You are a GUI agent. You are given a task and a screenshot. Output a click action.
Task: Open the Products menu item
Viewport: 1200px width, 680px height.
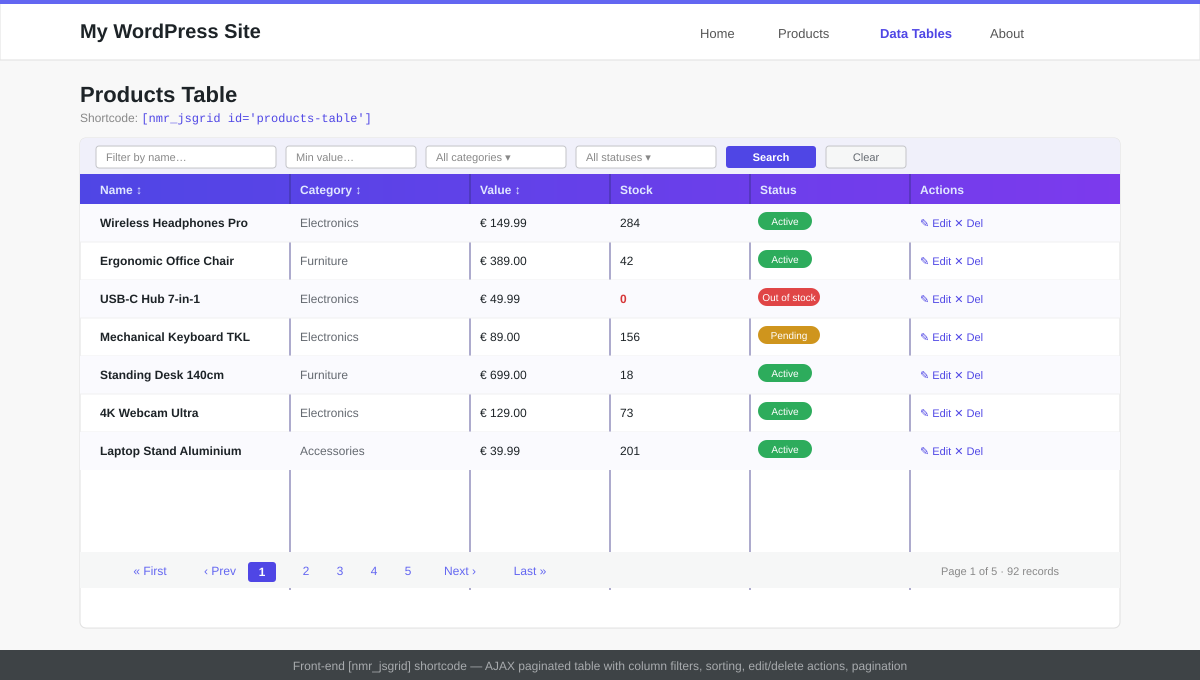point(804,33)
